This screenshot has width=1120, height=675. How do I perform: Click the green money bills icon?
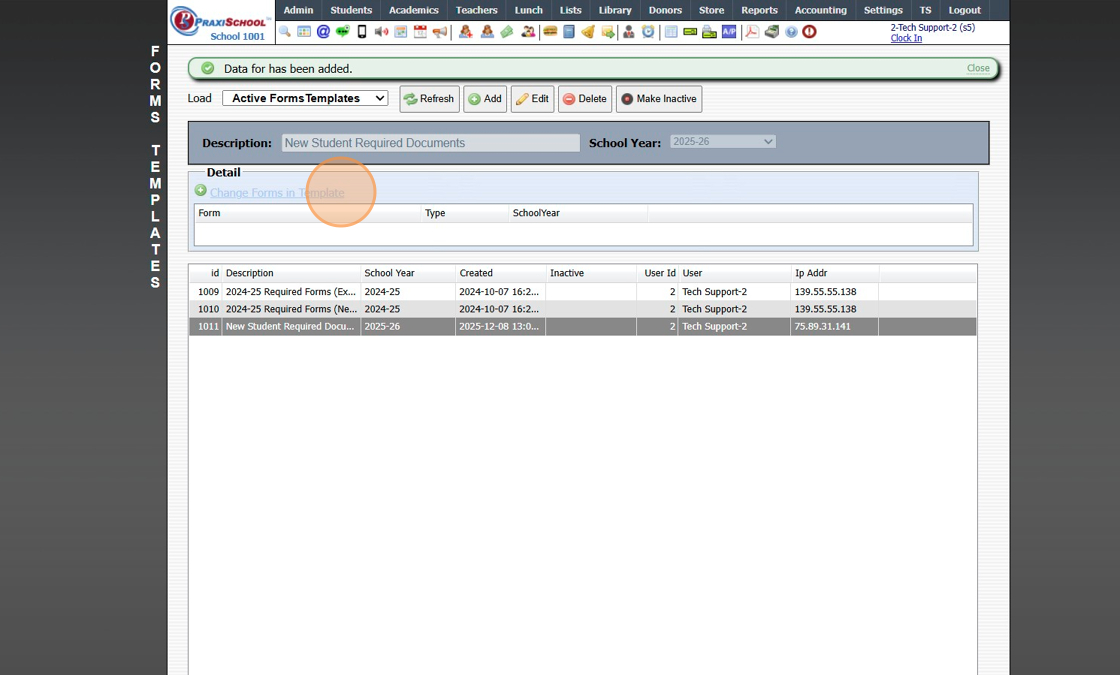pyautogui.click(x=506, y=31)
